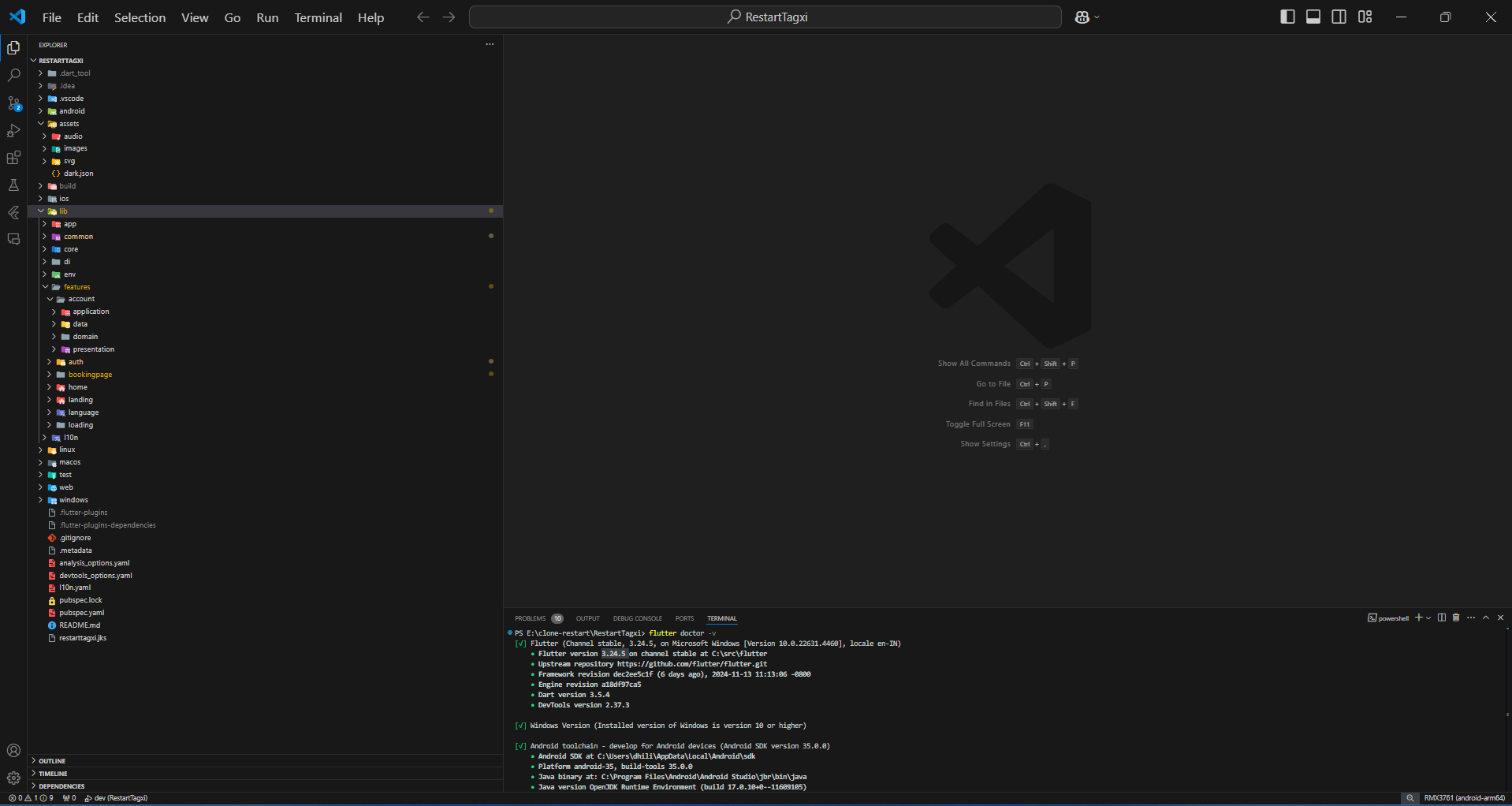Toggle the primary side bar layout button
Image resolution: width=1512 pixels, height=806 pixels.
click(x=1287, y=17)
